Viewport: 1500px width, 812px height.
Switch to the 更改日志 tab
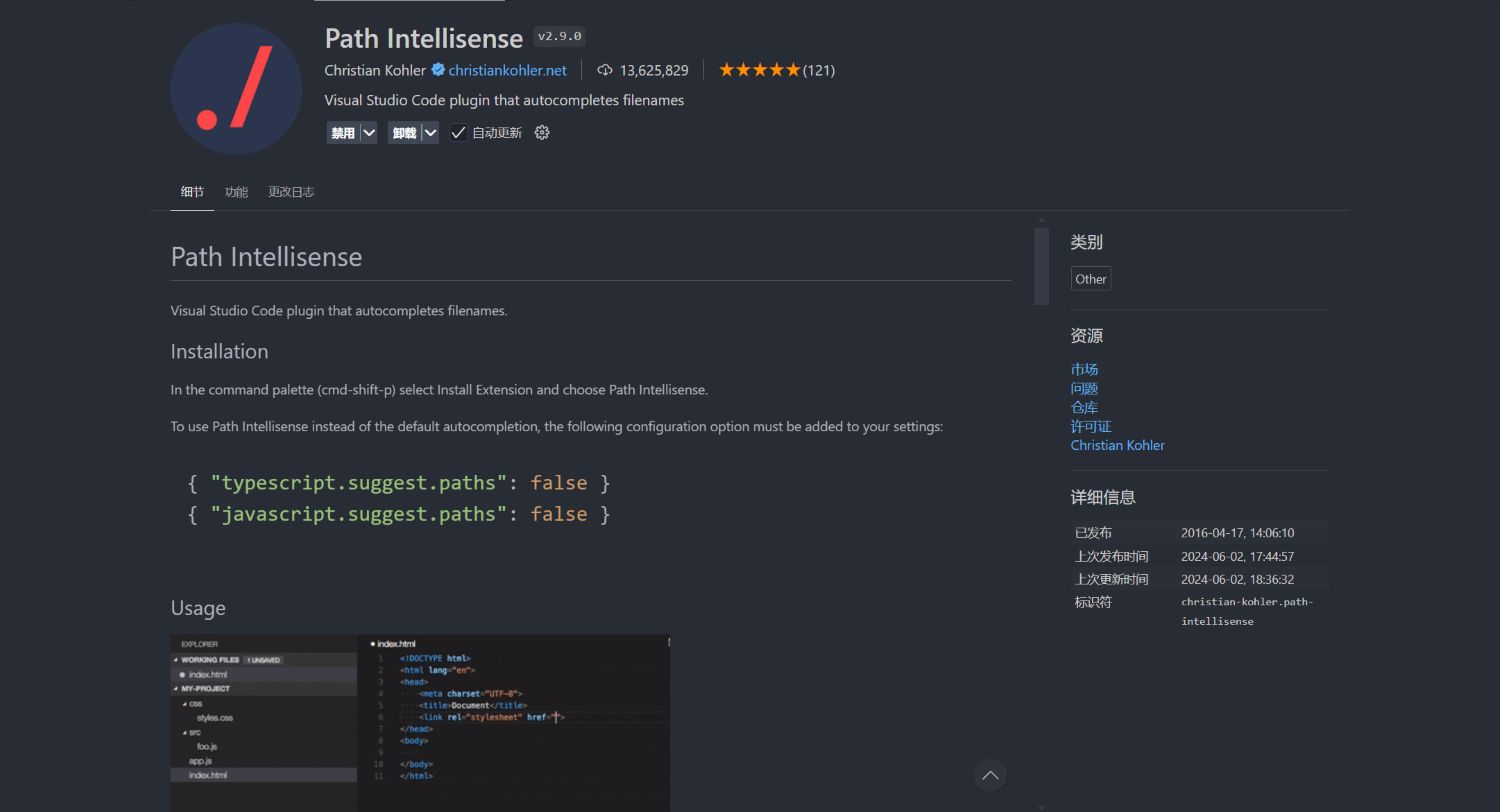pos(291,192)
